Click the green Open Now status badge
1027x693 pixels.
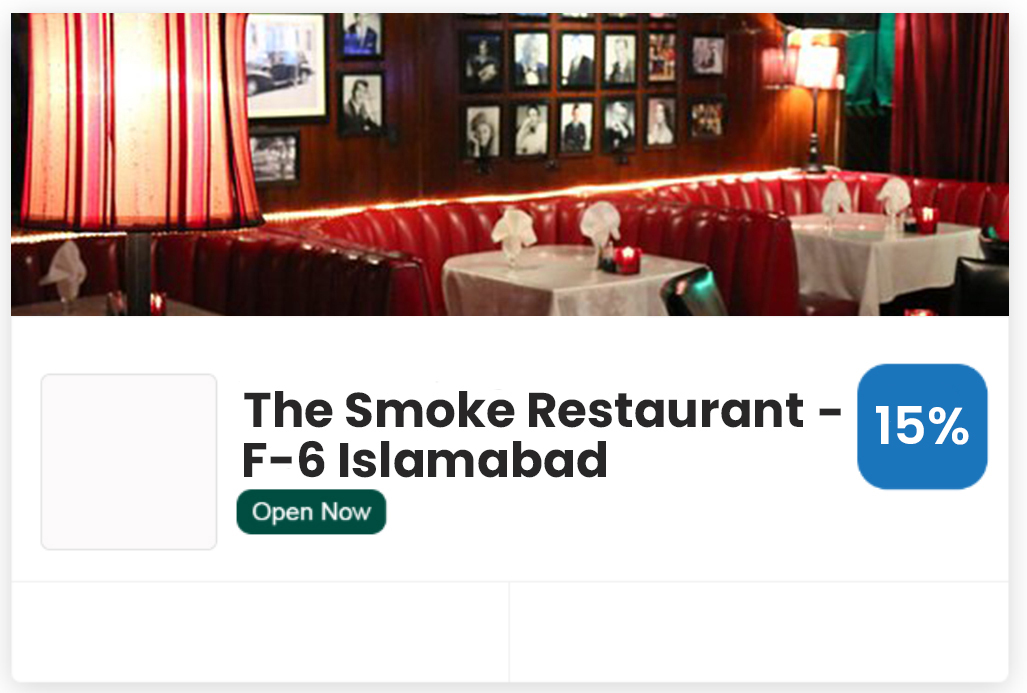(x=311, y=512)
